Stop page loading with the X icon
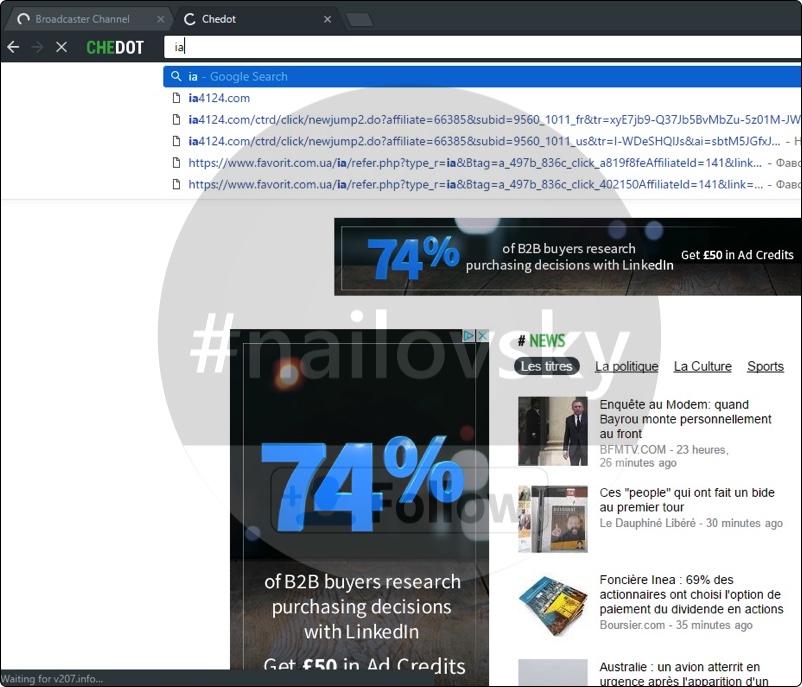Screen dimensions: 802x687 [62, 46]
